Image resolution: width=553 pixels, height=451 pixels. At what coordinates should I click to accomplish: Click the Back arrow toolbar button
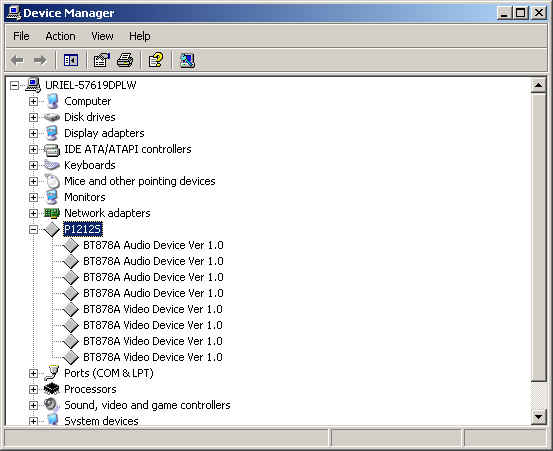[17, 60]
